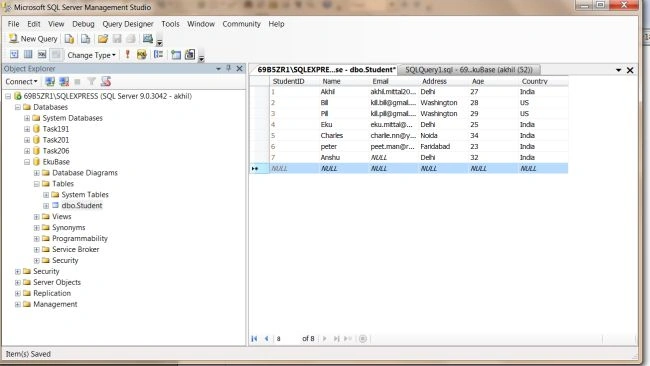Viewport: 650px width, 366px height.
Task: Open the Window menu
Action: (x=201, y=24)
